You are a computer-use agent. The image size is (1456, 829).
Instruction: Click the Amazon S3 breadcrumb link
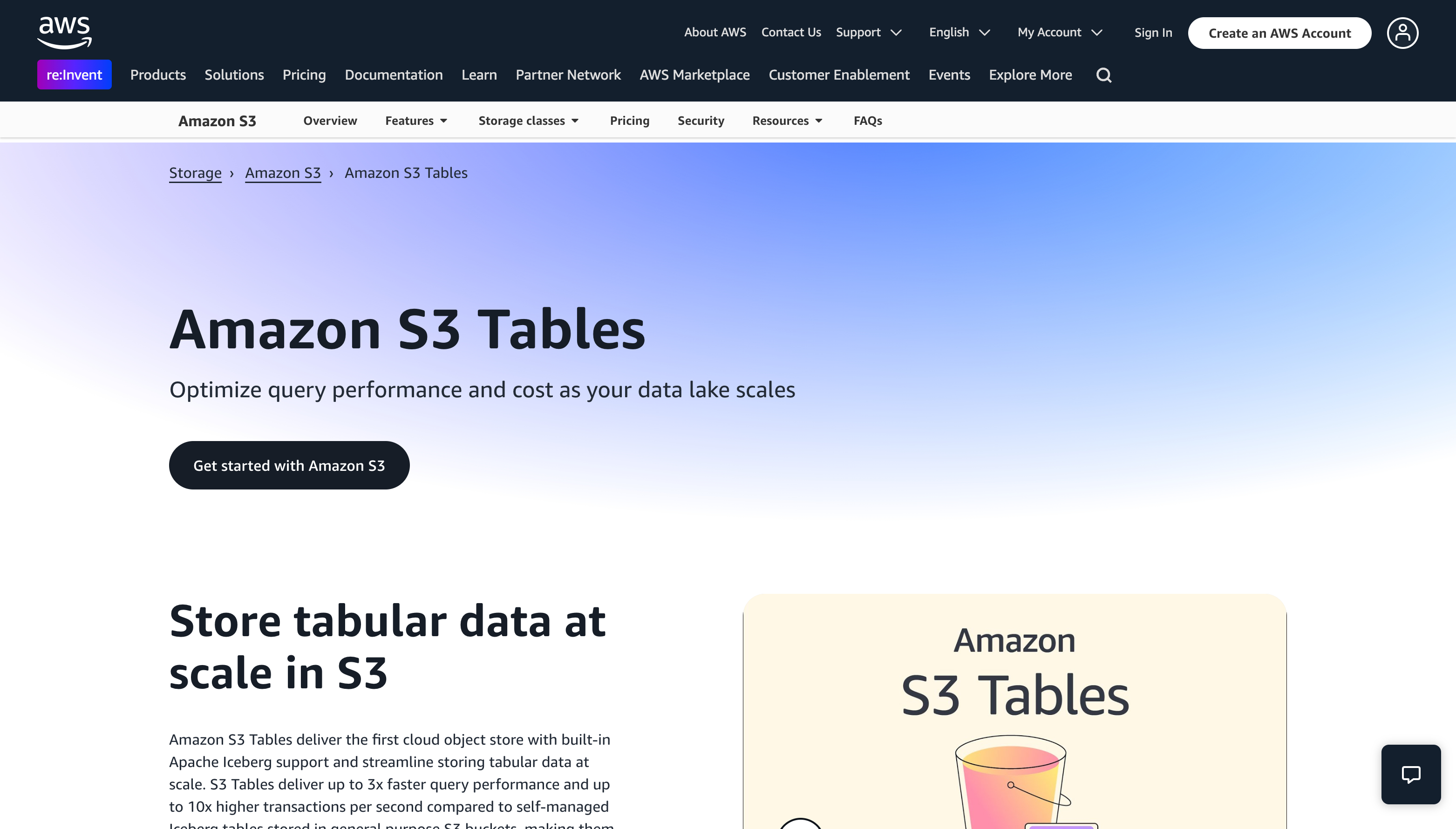(283, 172)
